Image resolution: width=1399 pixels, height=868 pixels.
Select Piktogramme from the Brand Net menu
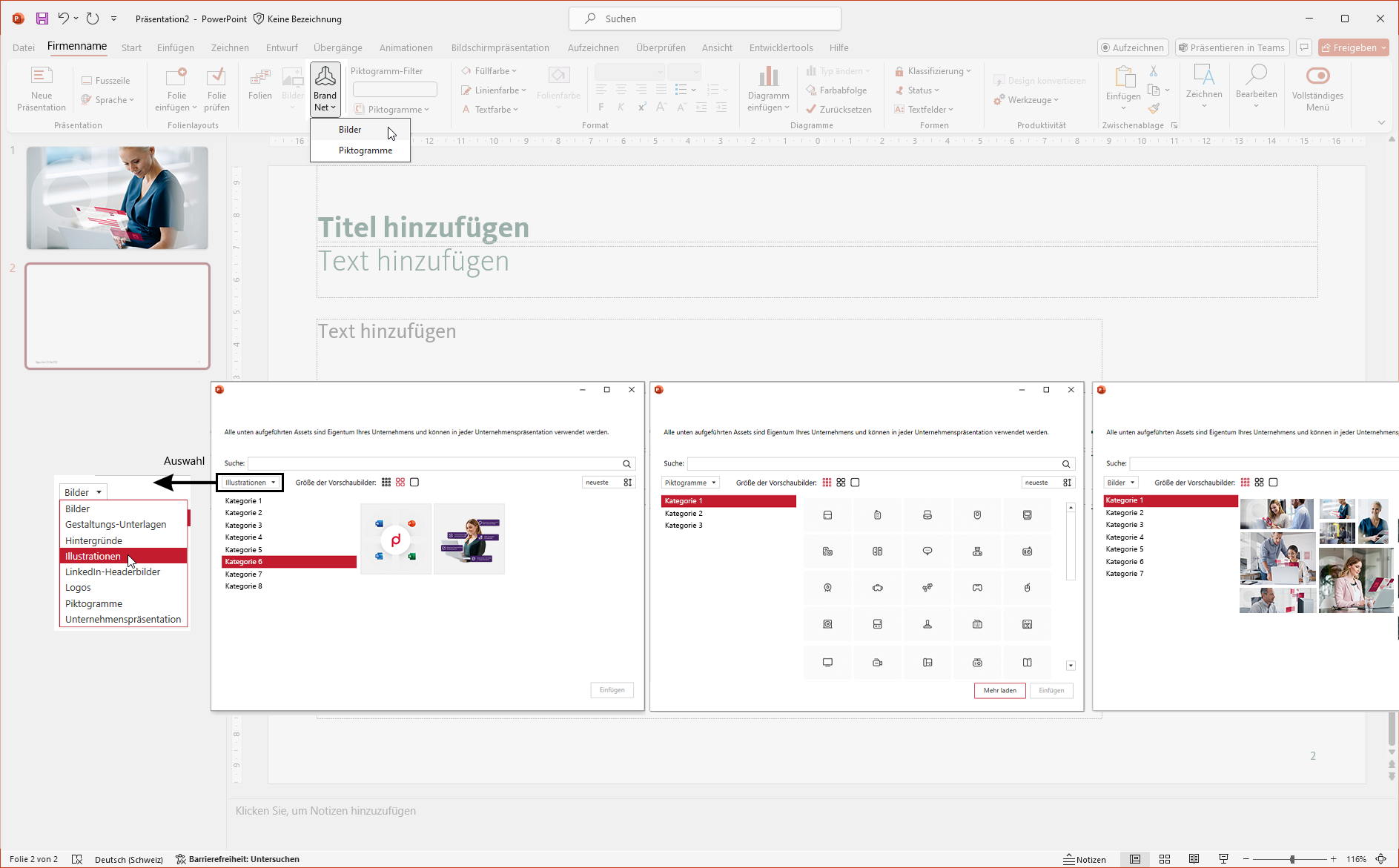point(365,150)
